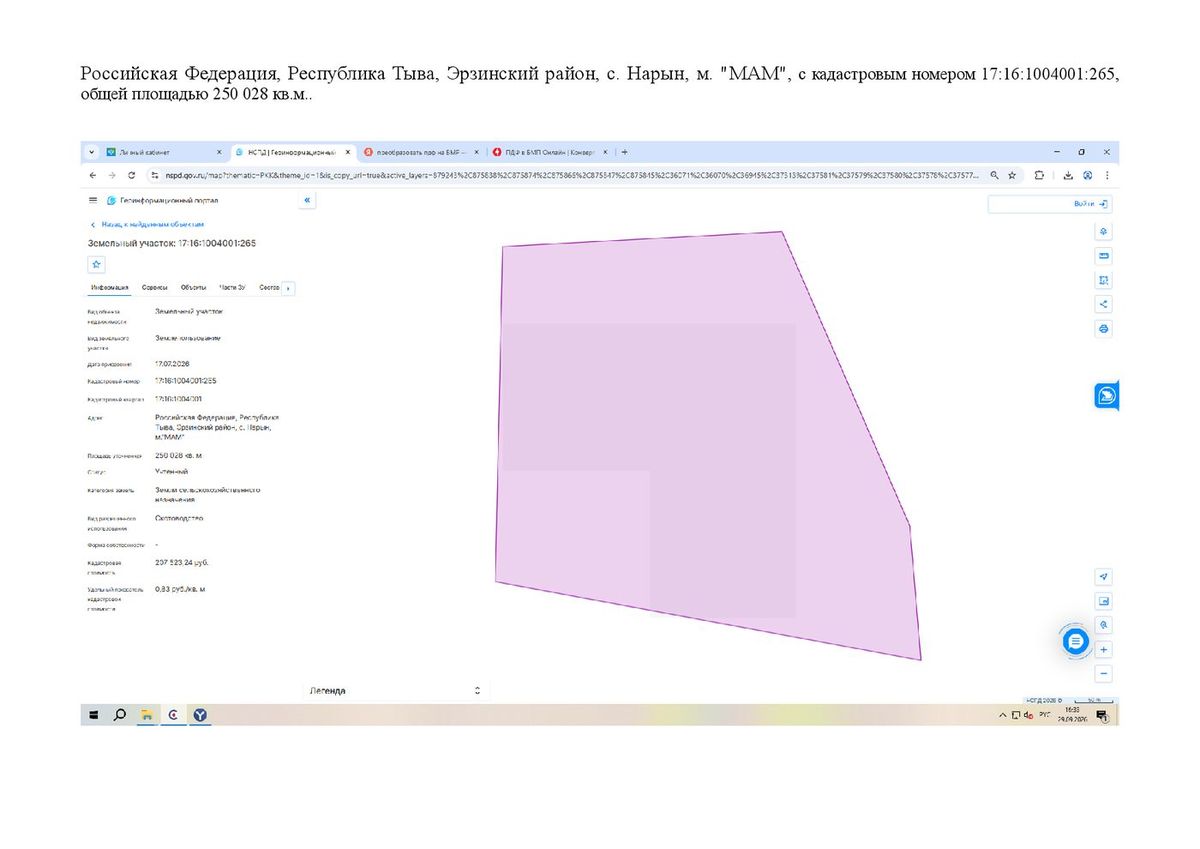Select the ruler measurement tool

(1104, 256)
